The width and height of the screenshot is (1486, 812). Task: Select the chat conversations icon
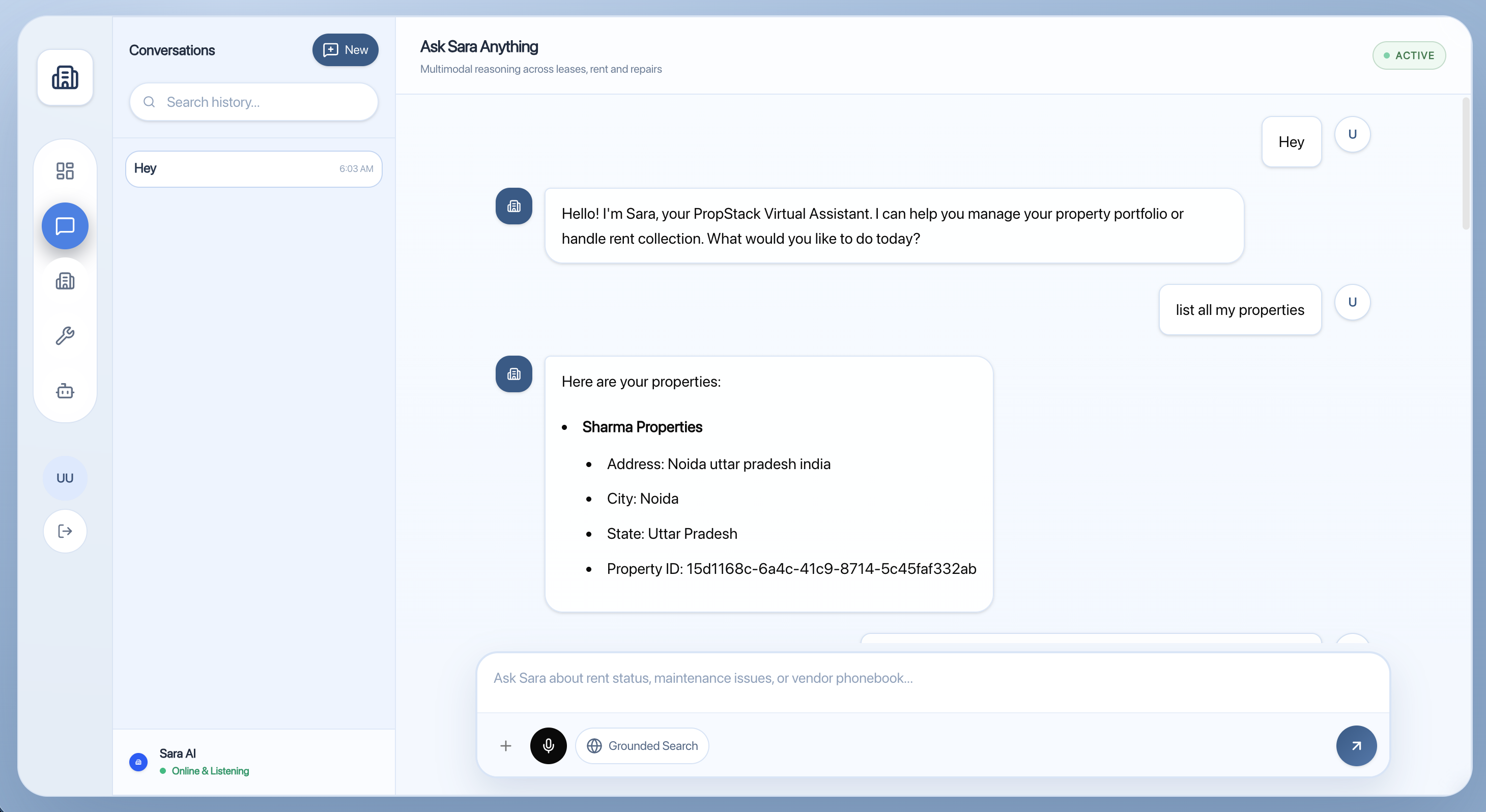point(65,225)
